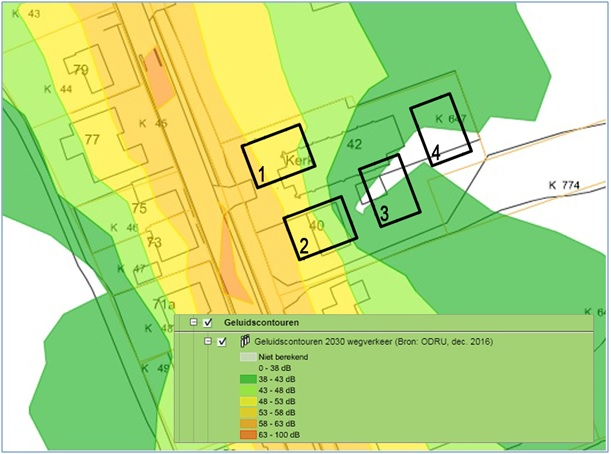Click the layer icon beside Geluidscontouren 2030
The height and width of the screenshot is (454, 611).
243,342
